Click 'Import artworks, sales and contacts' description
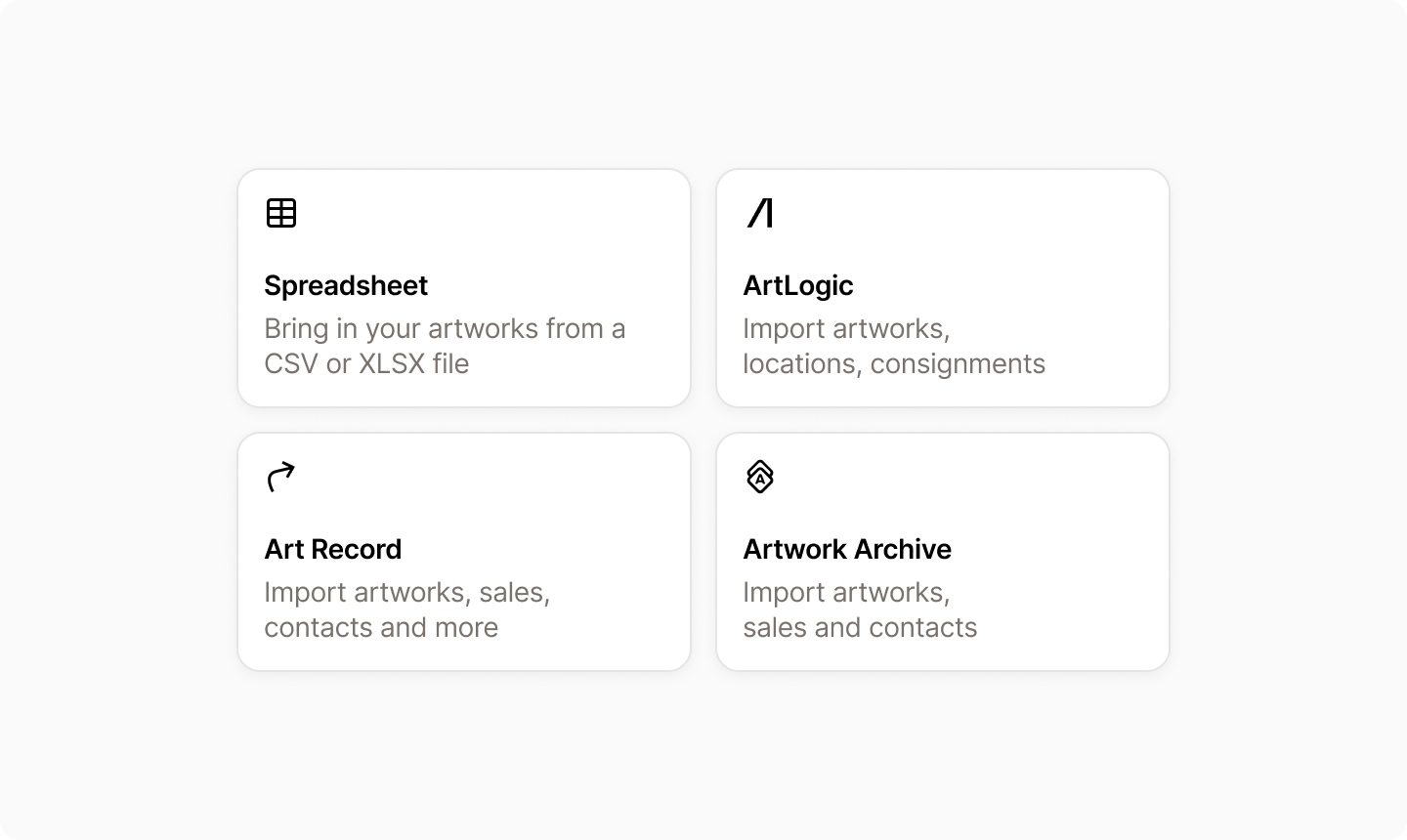 point(860,609)
